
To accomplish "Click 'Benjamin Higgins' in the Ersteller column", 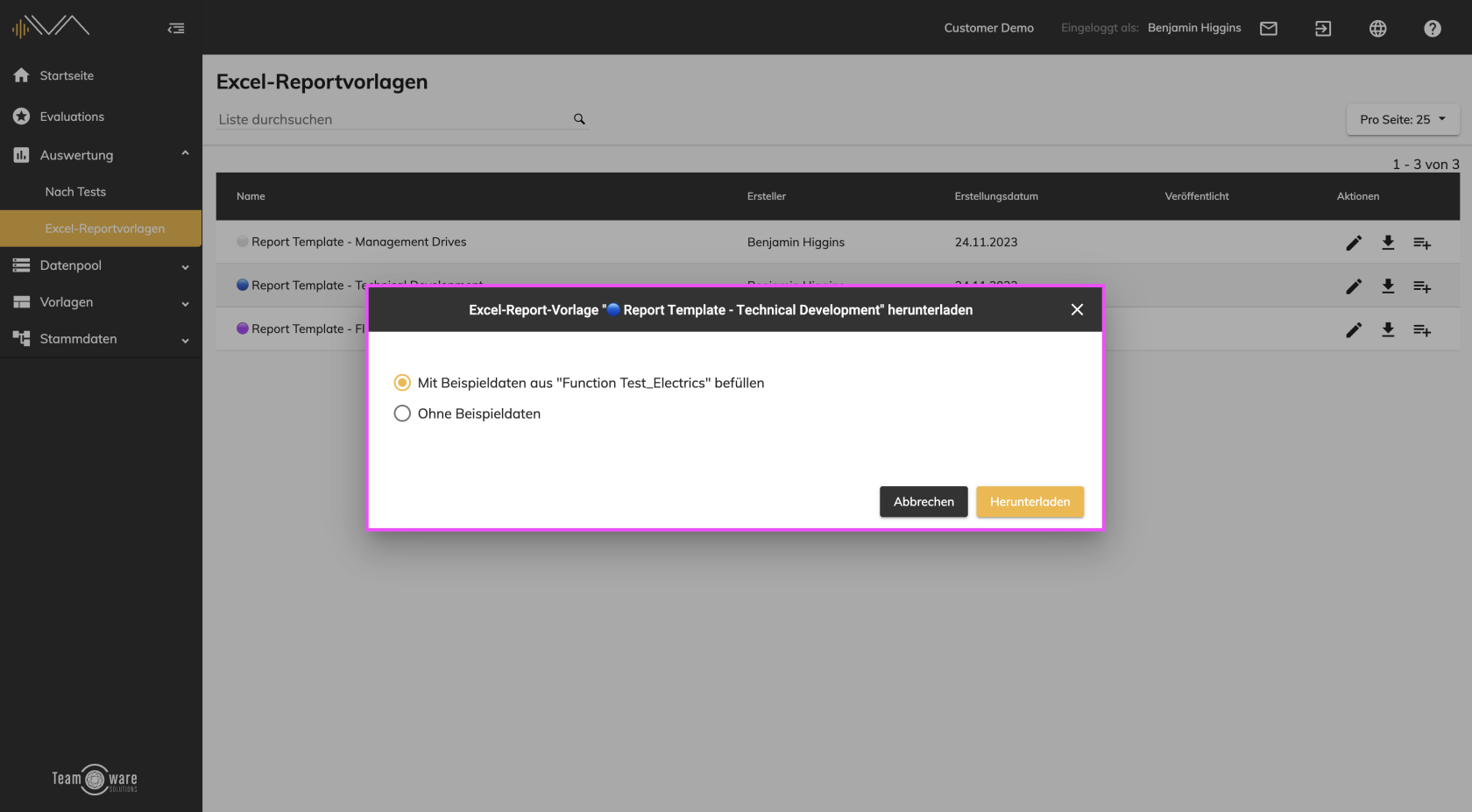I will [x=796, y=242].
